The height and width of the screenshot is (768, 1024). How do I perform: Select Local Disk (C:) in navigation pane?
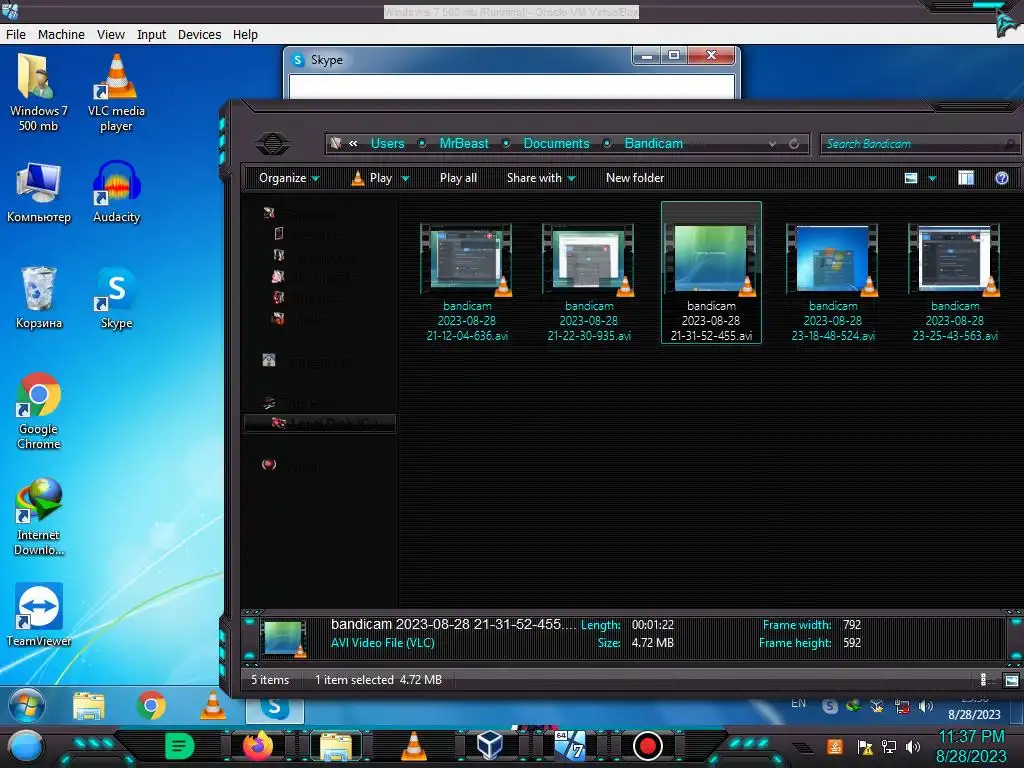[x=320, y=423]
